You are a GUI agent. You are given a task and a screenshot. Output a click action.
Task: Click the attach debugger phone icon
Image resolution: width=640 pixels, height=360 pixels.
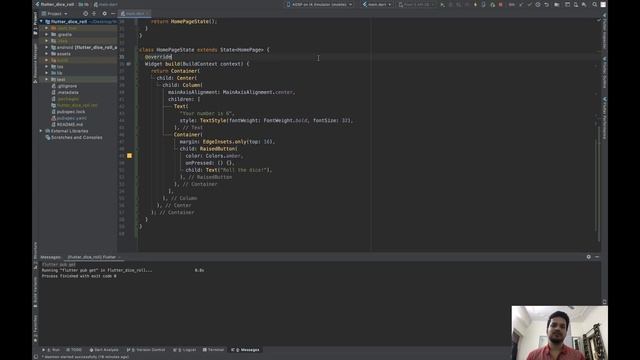[484, 4]
